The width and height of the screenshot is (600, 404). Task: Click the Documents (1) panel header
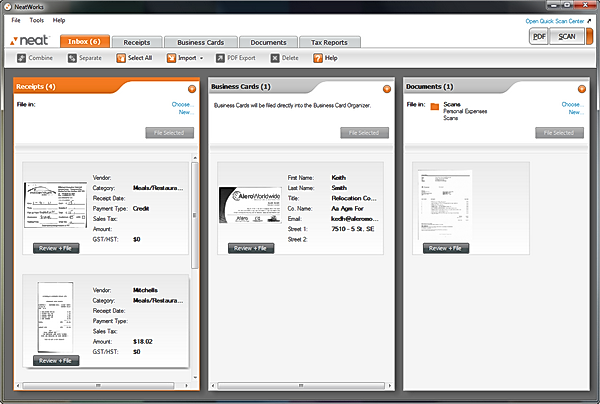(x=429, y=86)
